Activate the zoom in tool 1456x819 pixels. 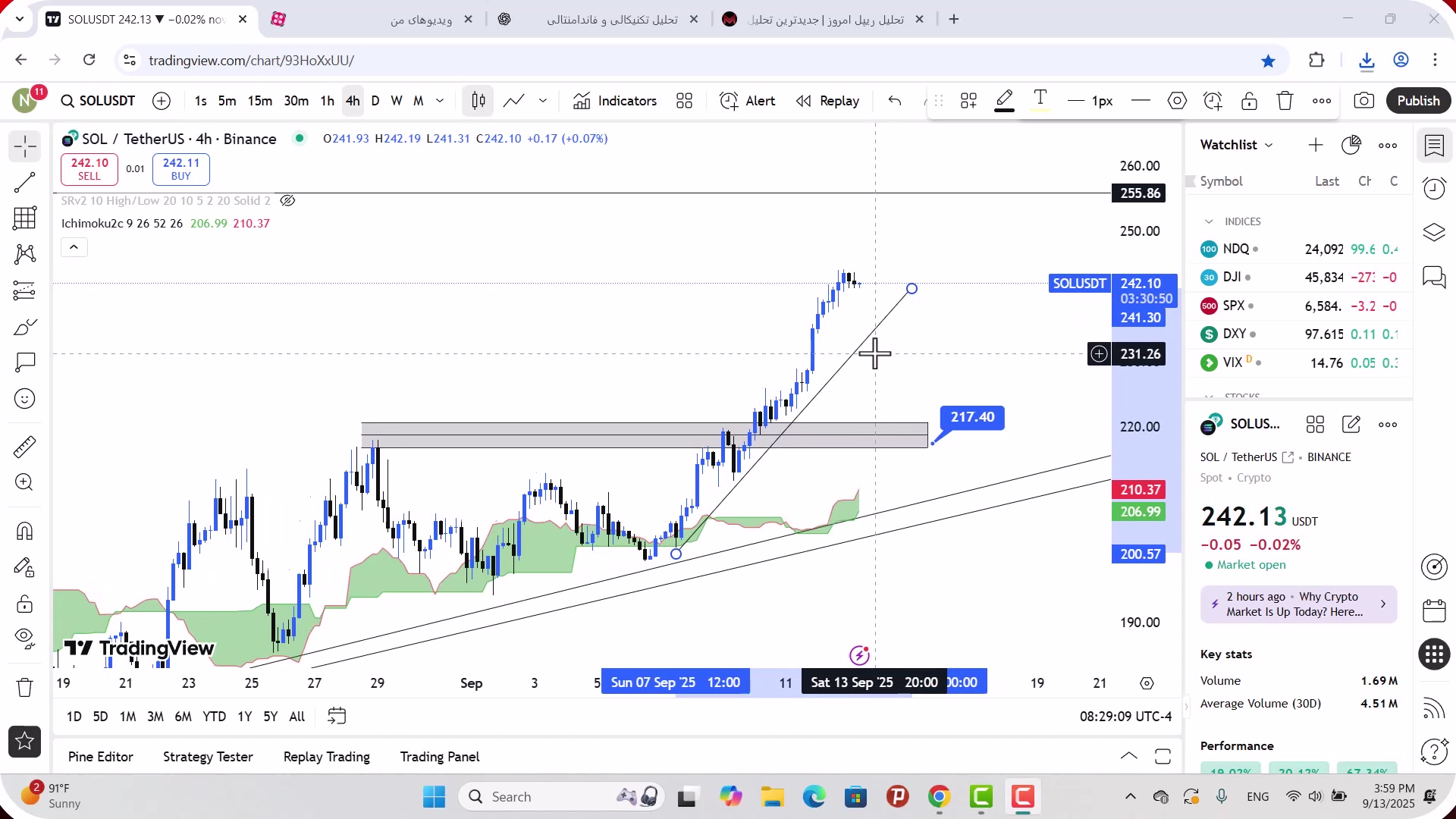[x=24, y=482]
